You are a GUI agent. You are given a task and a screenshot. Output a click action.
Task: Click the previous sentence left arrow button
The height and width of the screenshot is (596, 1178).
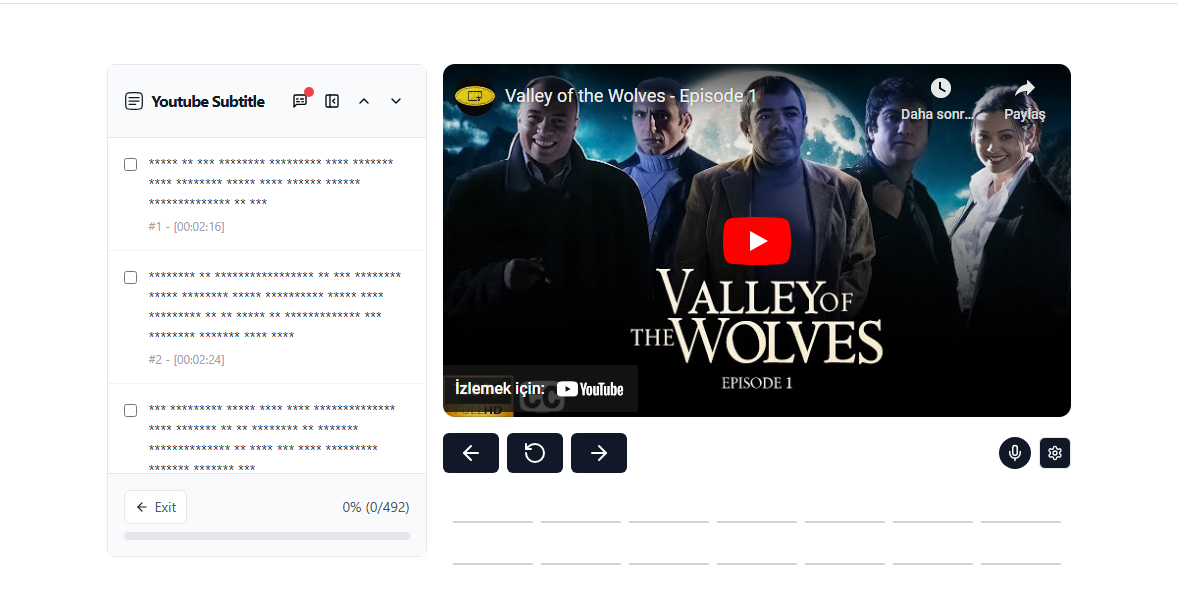pyautogui.click(x=471, y=453)
